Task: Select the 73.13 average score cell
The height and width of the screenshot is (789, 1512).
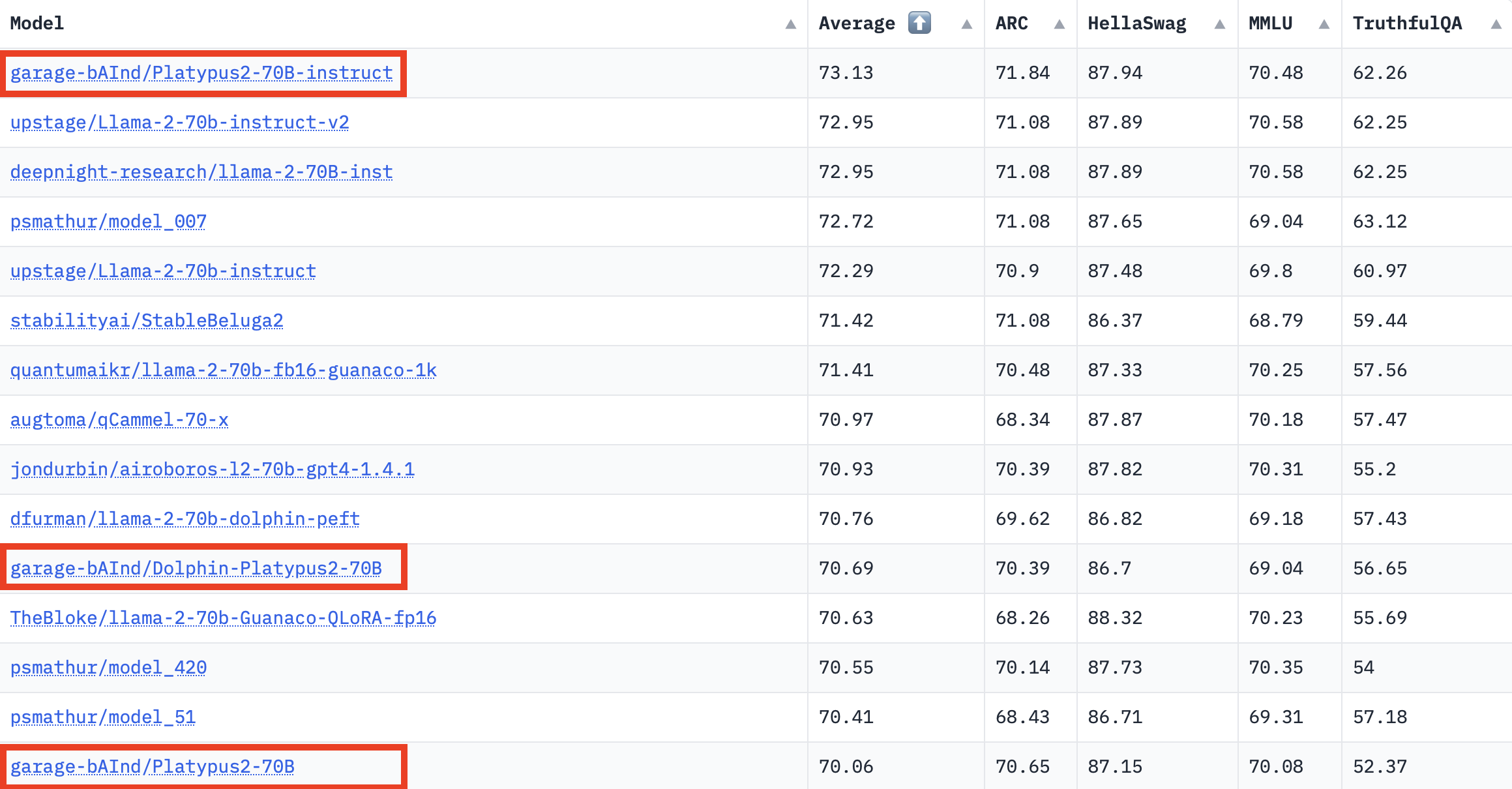Action: (x=896, y=73)
